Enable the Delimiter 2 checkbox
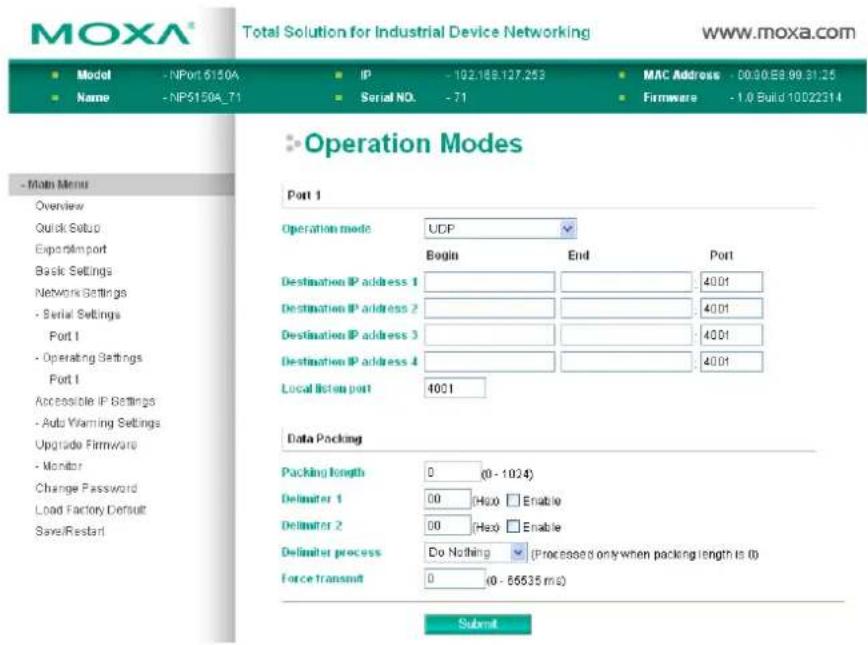Image resolution: width=868 pixels, height=645 pixels. tap(514, 526)
